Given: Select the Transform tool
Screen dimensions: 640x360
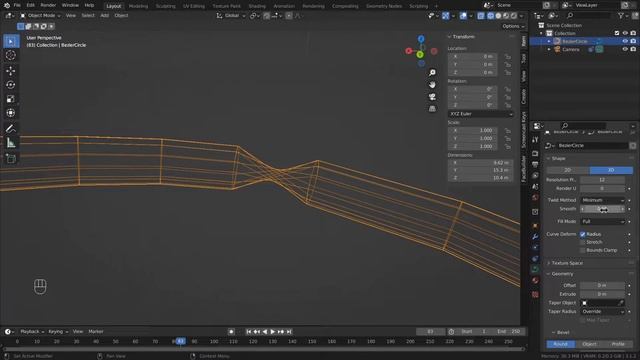Looking at the screenshot, I should click(x=11, y=113).
